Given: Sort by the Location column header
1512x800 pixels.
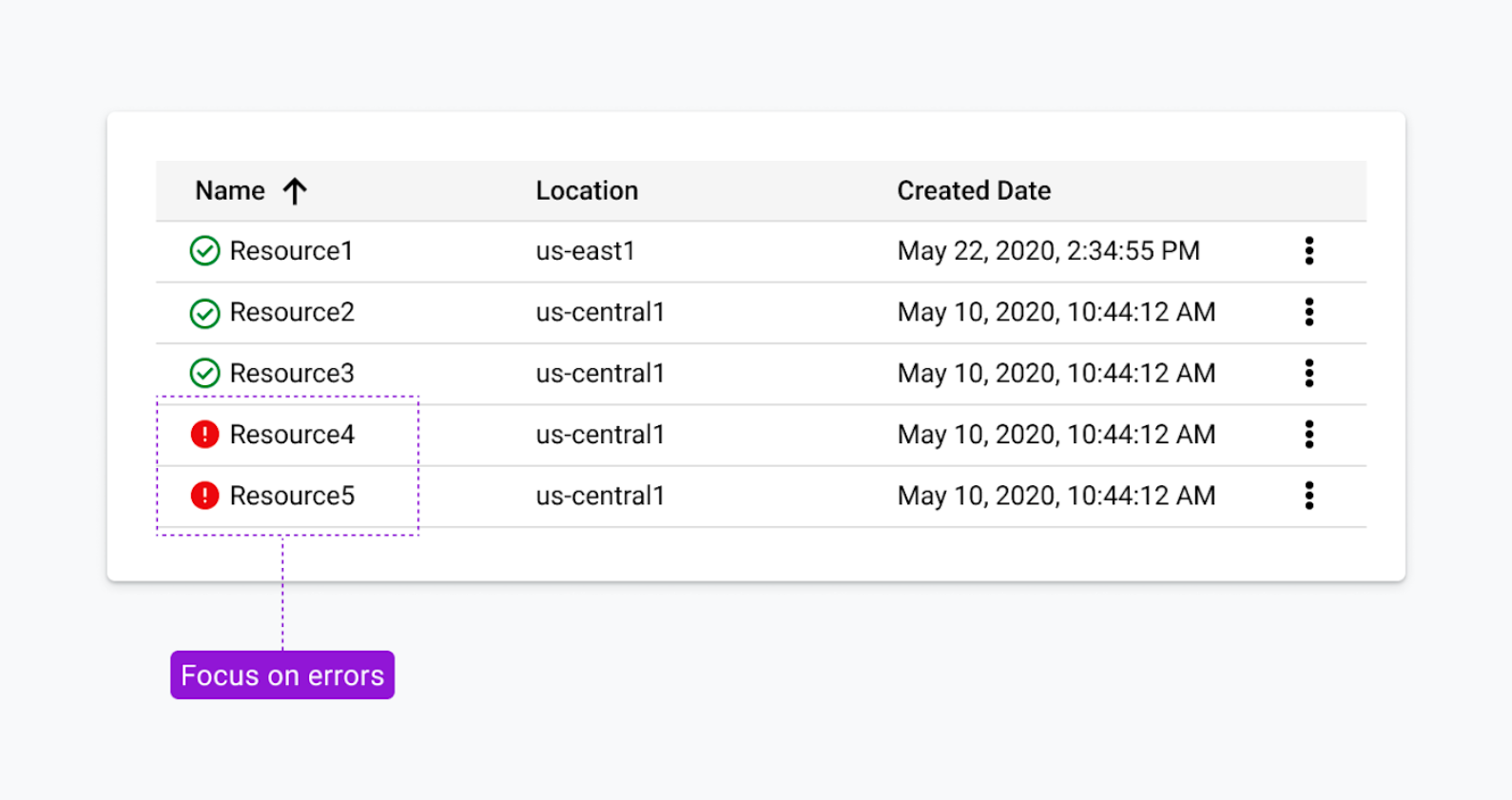Looking at the screenshot, I should pyautogui.click(x=587, y=191).
